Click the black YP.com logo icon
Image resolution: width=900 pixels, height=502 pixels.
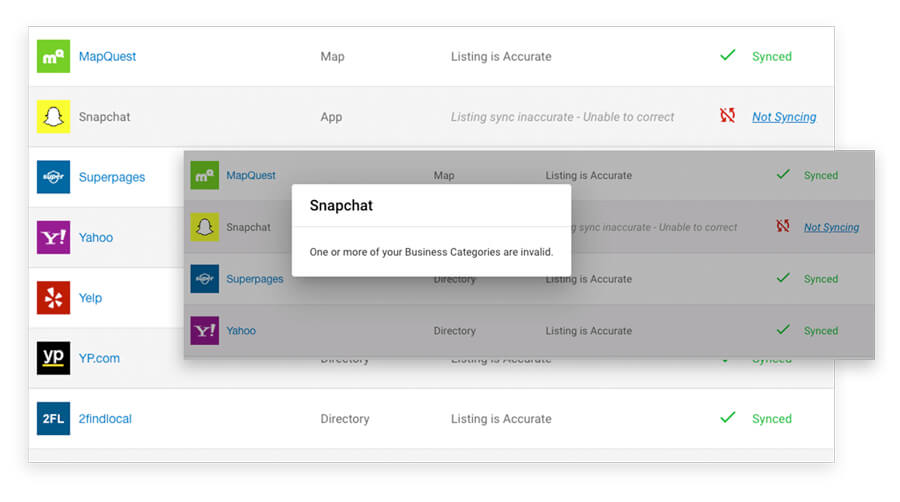coord(53,358)
